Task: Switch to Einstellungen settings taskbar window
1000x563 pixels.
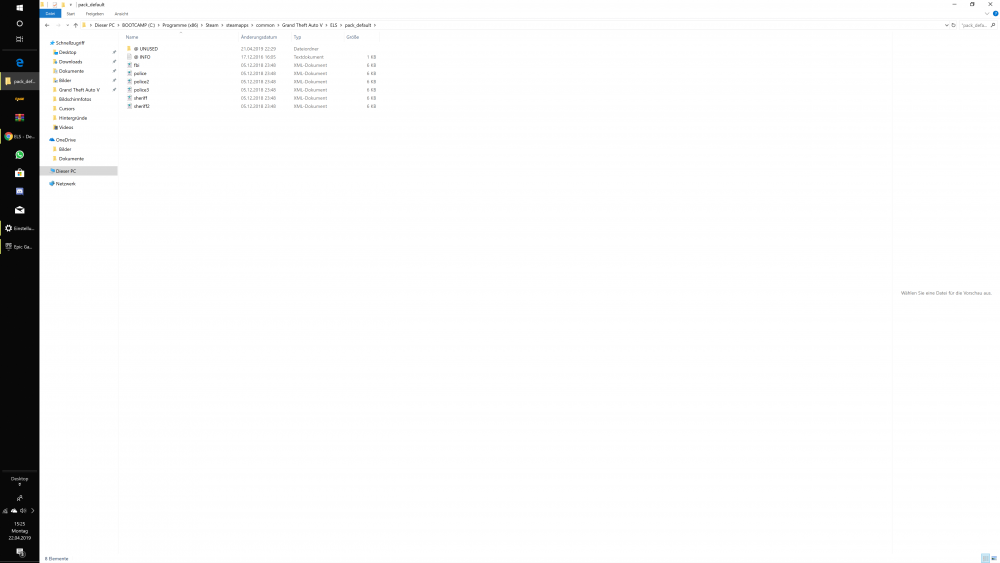Action: pos(19,228)
